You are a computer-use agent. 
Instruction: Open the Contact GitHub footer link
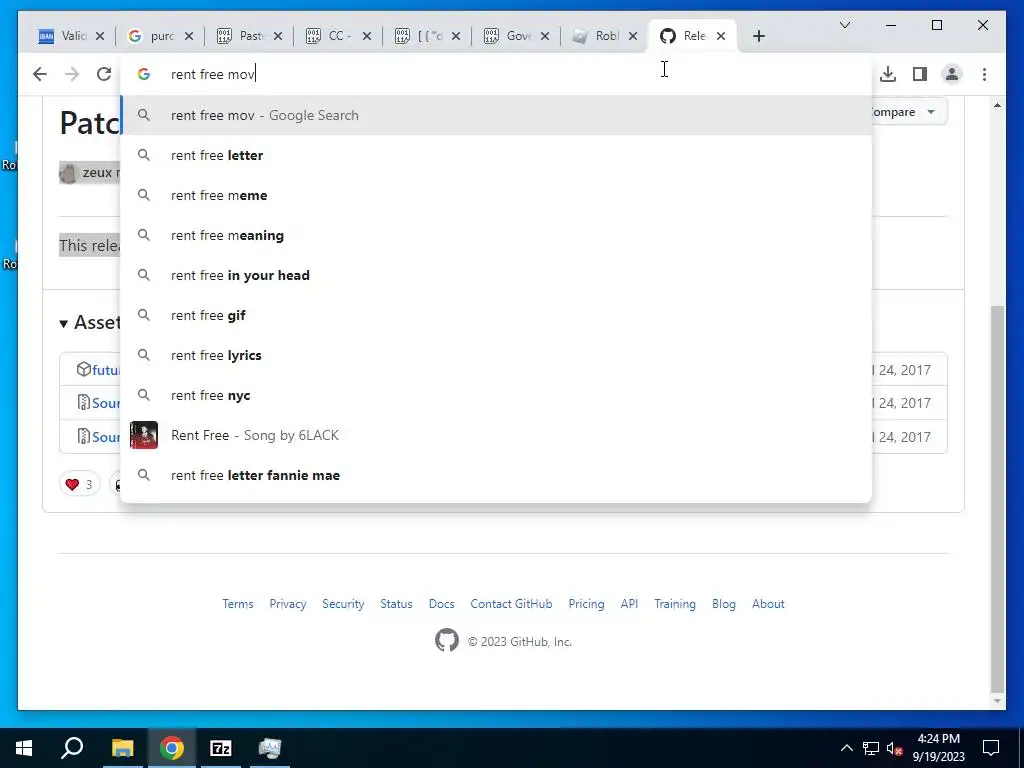click(x=511, y=604)
